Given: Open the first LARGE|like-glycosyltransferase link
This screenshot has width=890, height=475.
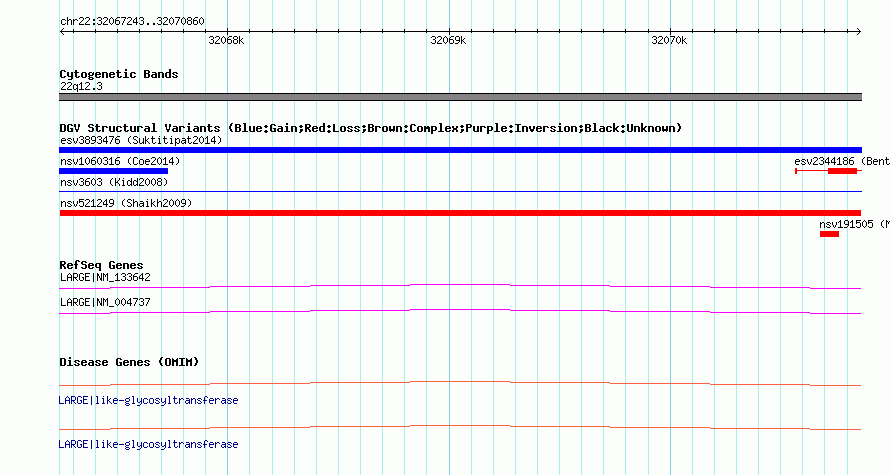Looking at the screenshot, I should (x=148, y=401).
